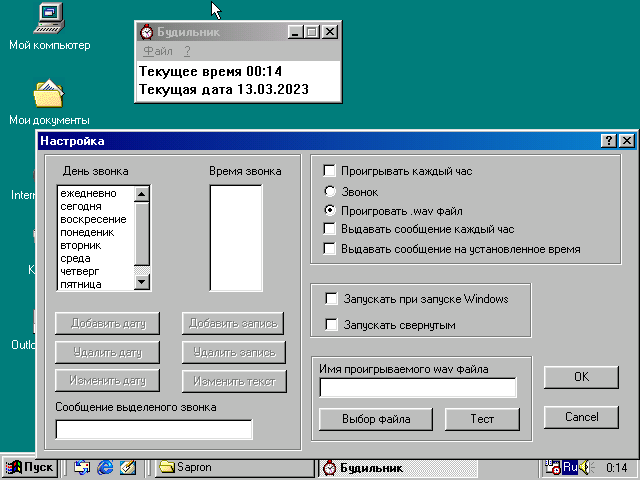Select ежедневно in the day list

click(x=96, y=193)
